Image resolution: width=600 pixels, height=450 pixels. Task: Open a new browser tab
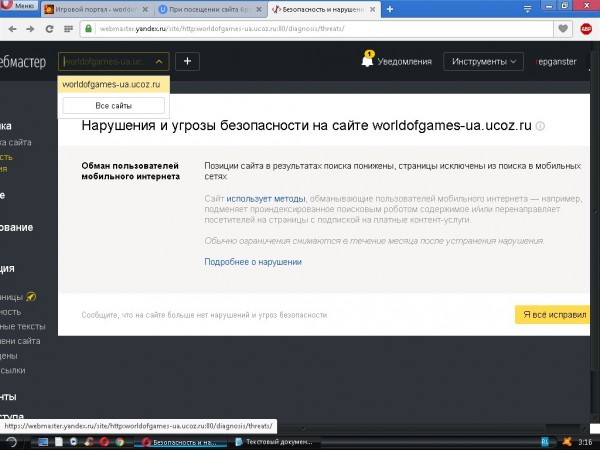390,9
